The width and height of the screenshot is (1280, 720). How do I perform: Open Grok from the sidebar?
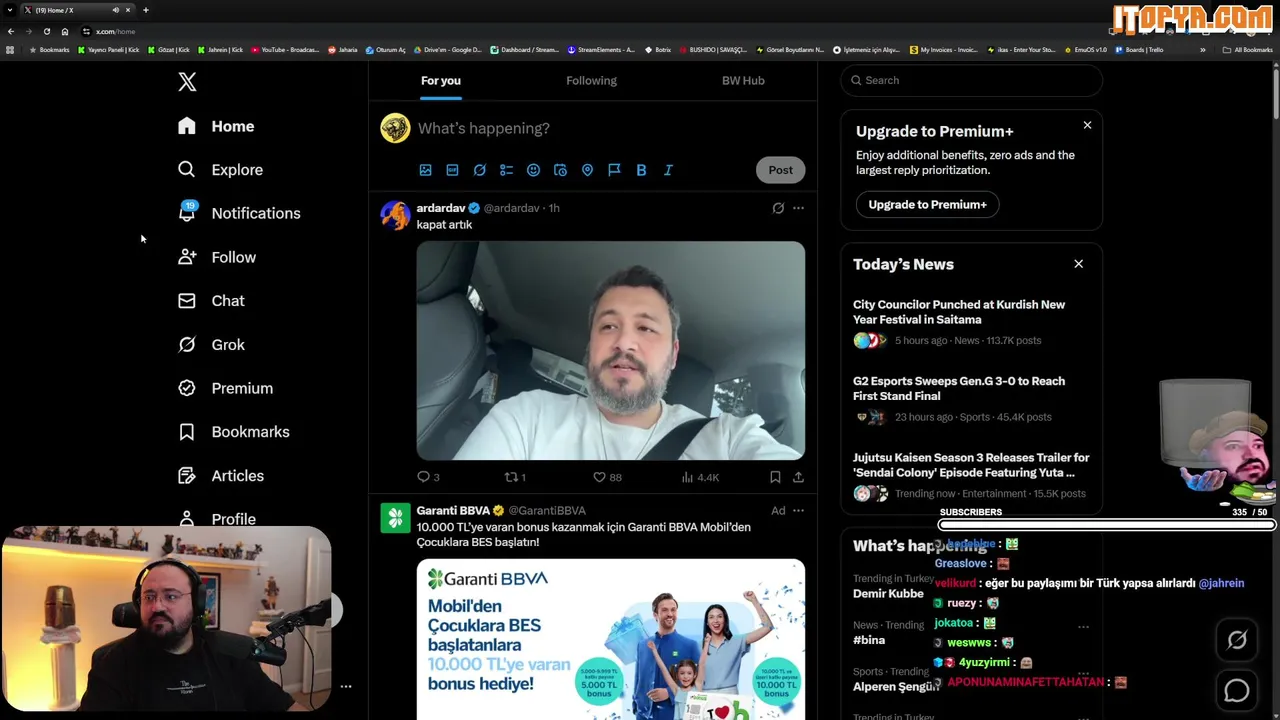pyautogui.click(x=210, y=345)
